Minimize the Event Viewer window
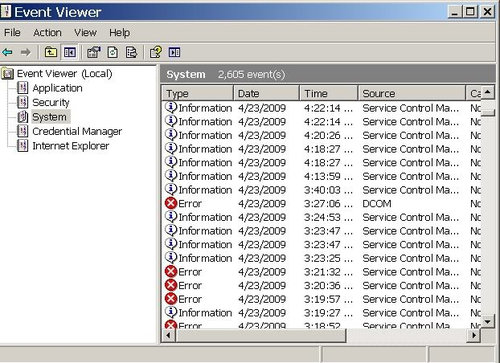This screenshot has height=363, width=500. pos(454,12)
